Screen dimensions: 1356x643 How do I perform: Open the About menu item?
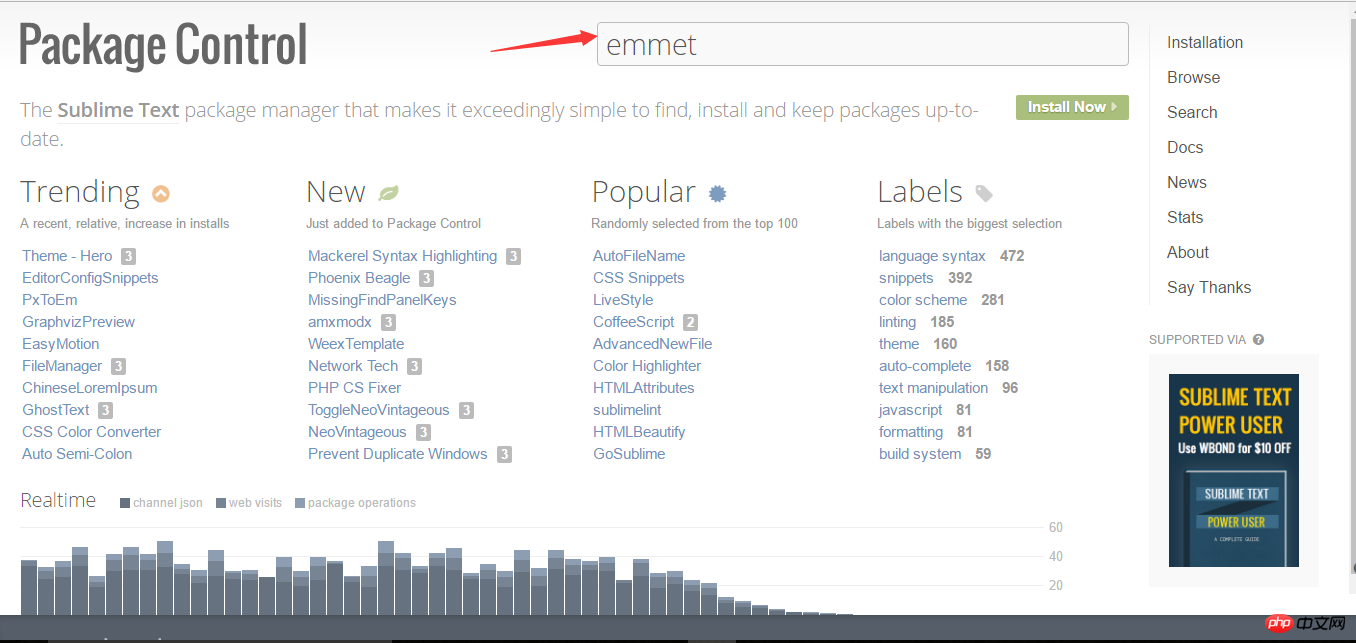(1188, 252)
